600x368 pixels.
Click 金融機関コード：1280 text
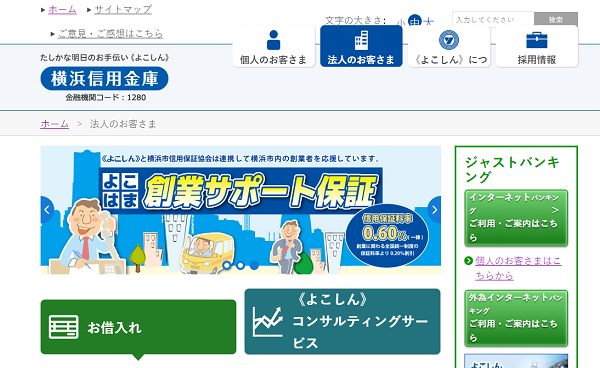point(106,98)
